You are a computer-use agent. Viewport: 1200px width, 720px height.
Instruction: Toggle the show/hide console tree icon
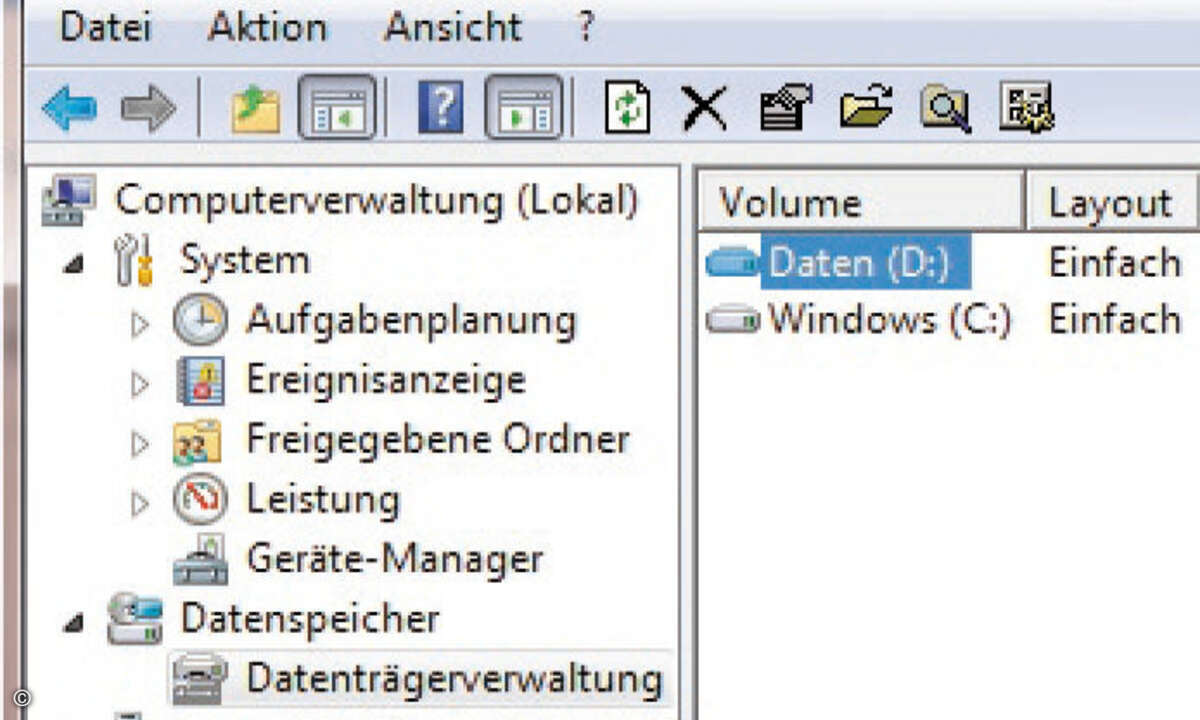pos(337,106)
